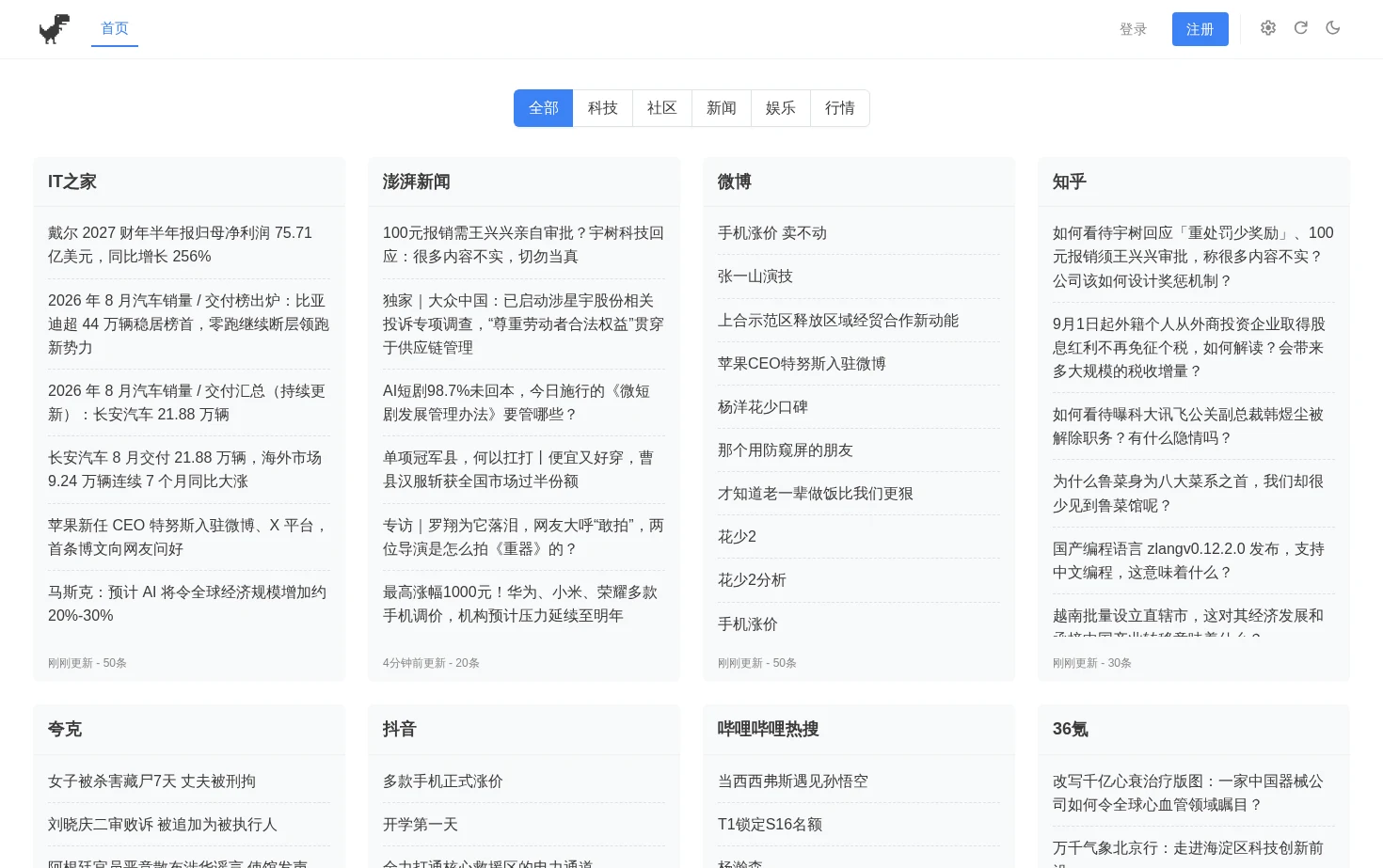
Task: Click the 登录 link
Action: point(1133,29)
